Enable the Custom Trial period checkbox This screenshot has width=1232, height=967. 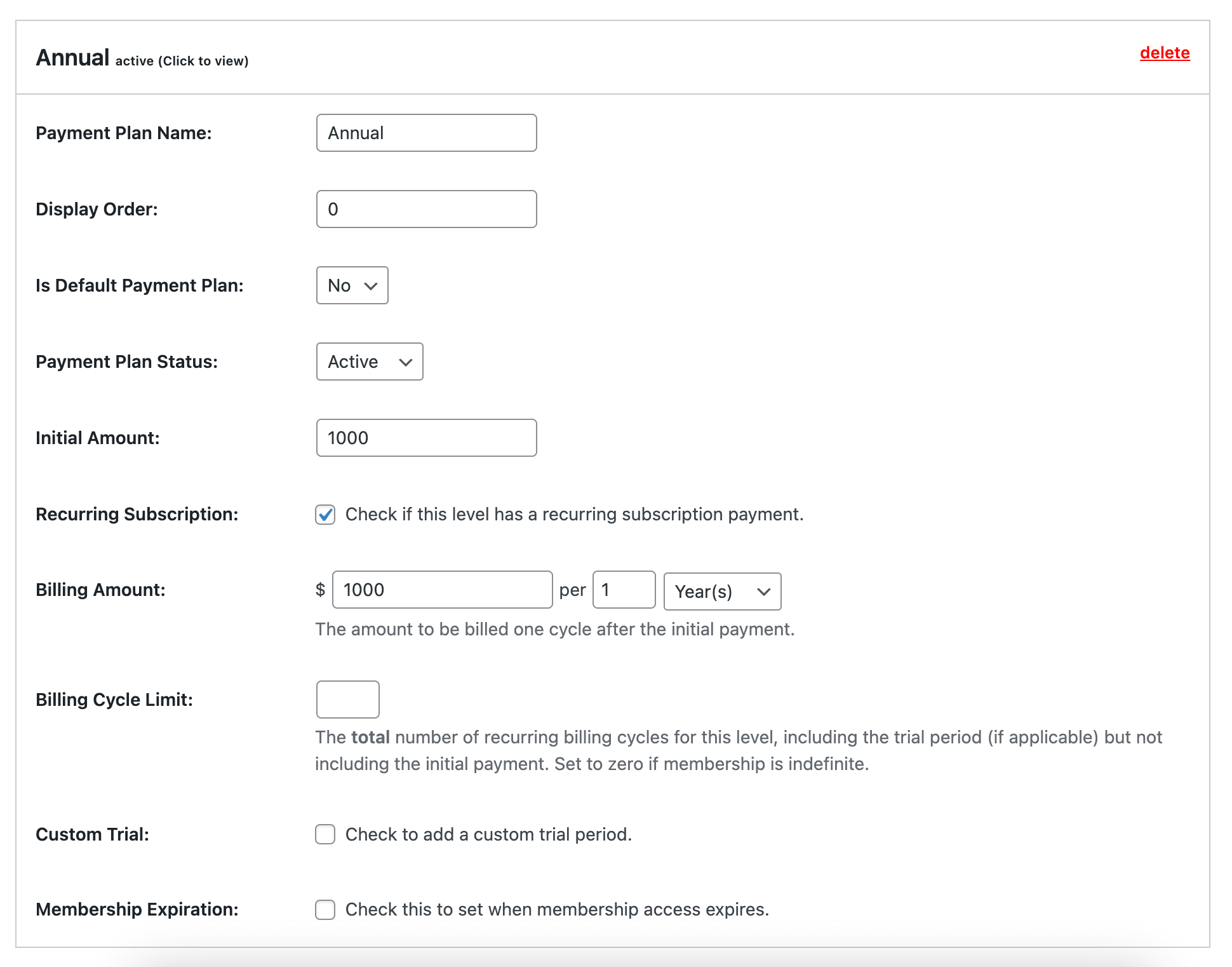(326, 833)
